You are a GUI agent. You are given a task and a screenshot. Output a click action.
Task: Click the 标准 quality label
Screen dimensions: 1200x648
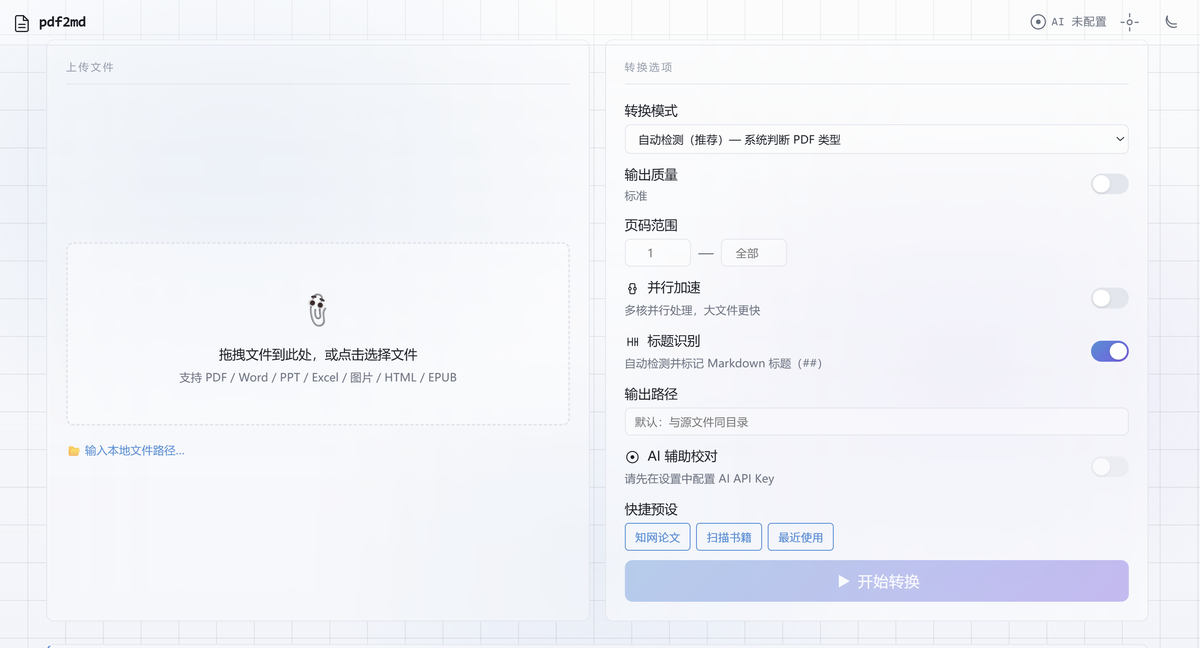tap(636, 196)
